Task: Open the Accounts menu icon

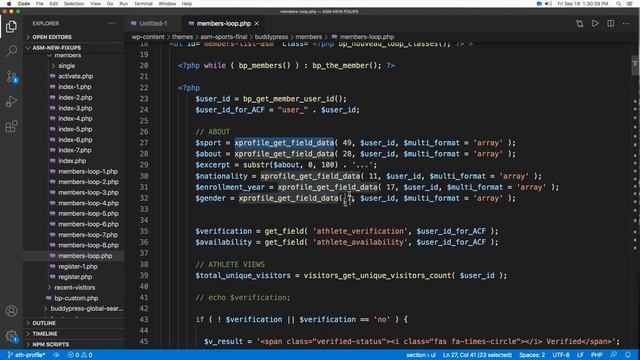Action: click(x=11, y=311)
